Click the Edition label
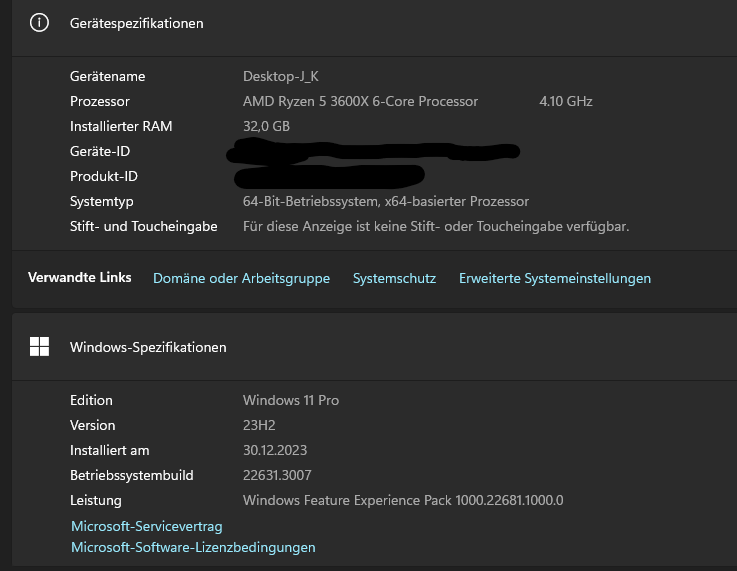This screenshot has width=737, height=571. pos(91,400)
